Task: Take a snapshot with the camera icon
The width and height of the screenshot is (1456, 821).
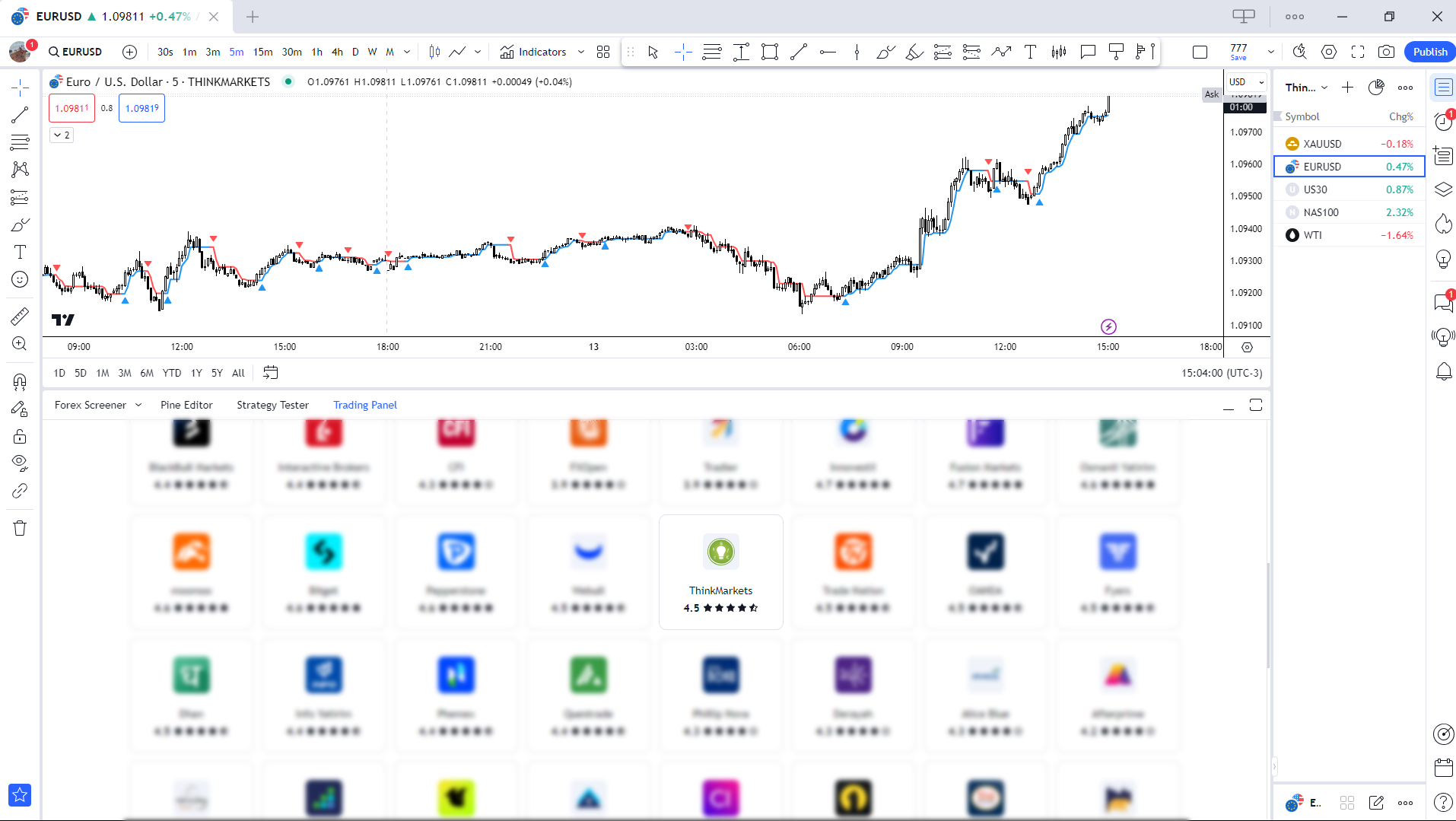Action: click(x=1387, y=52)
